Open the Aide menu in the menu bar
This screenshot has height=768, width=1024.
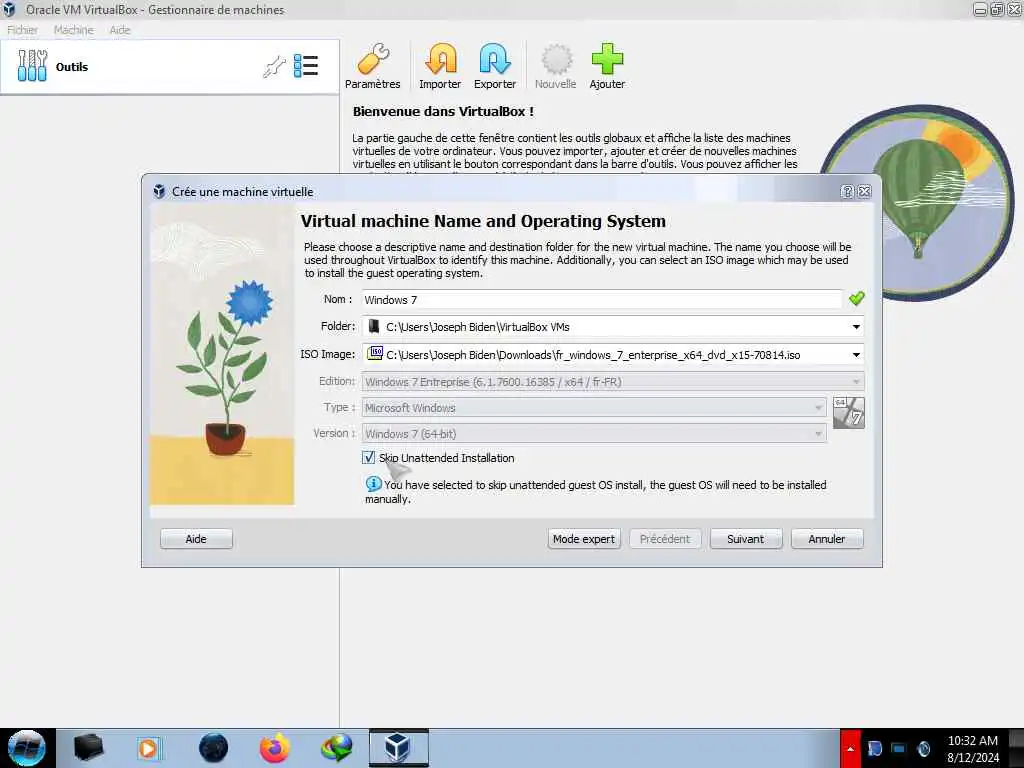pos(120,30)
